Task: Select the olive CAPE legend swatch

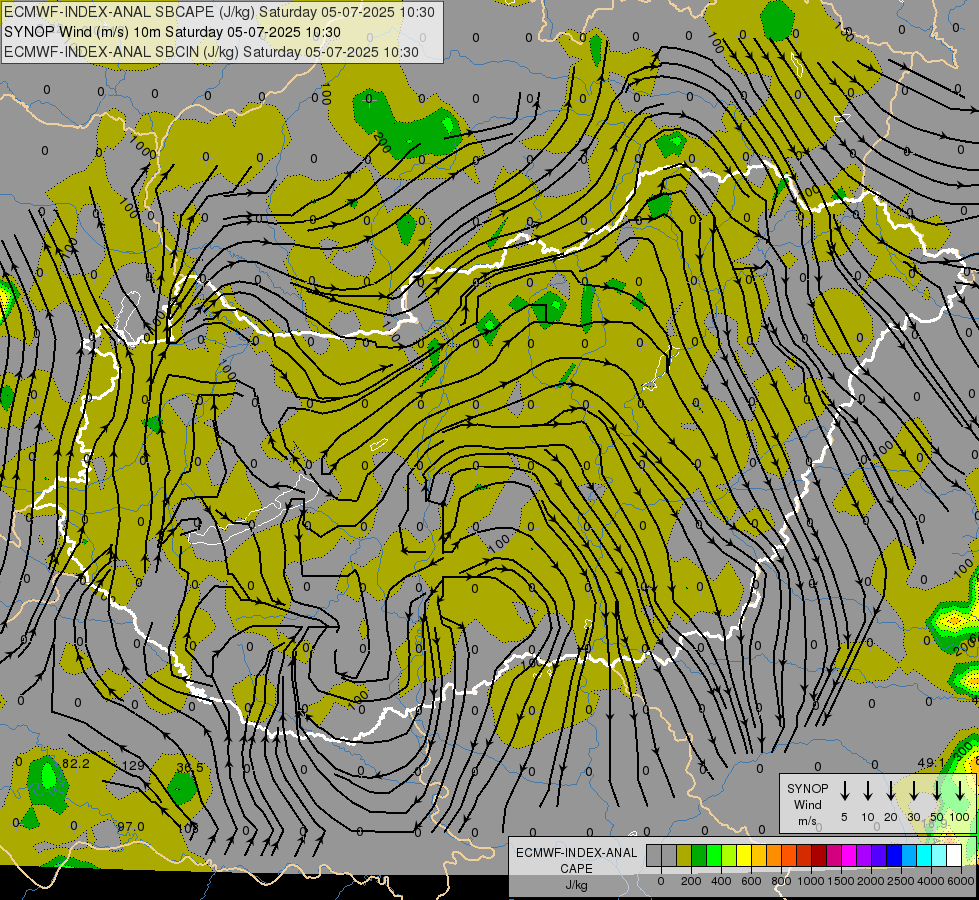Action: point(684,855)
